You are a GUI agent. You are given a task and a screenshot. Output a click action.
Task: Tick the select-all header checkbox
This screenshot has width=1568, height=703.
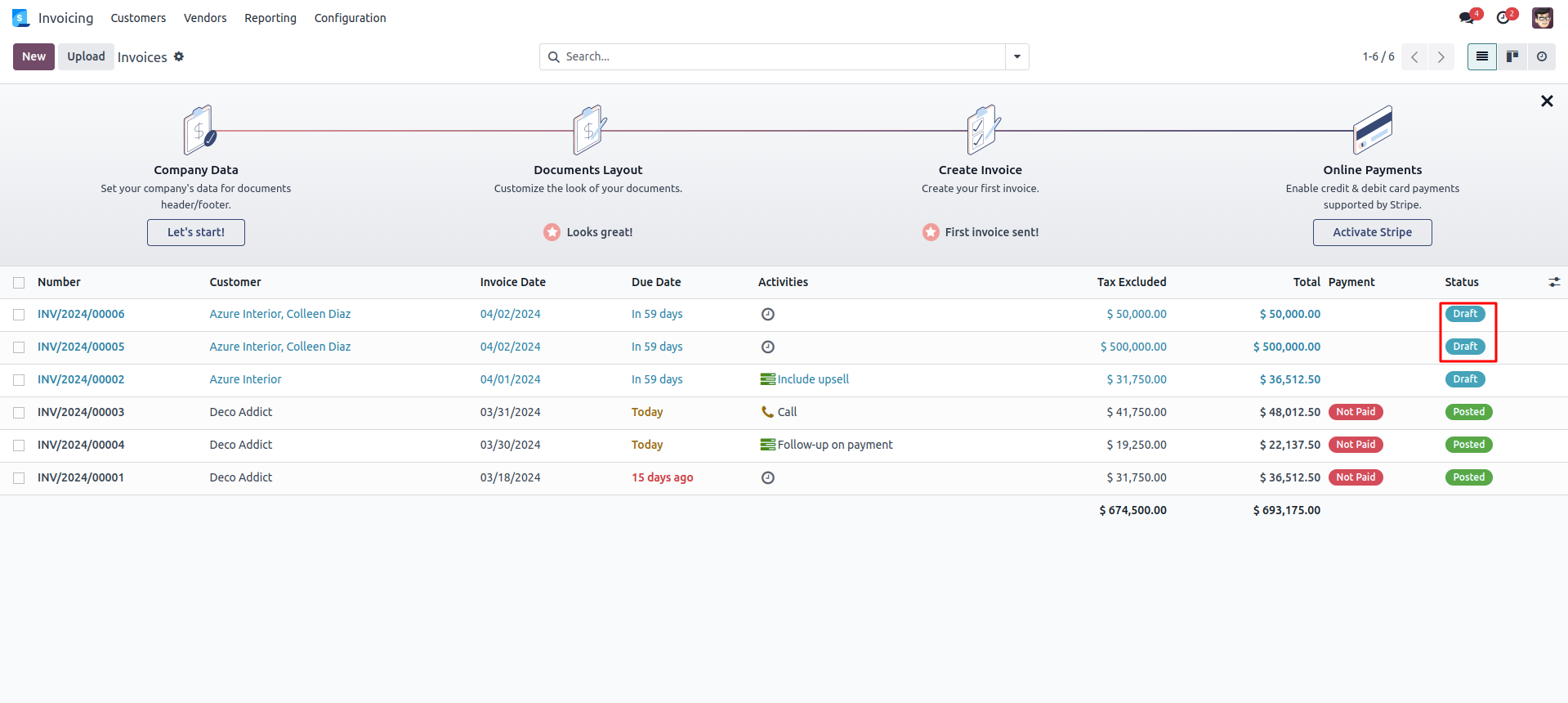coord(19,283)
